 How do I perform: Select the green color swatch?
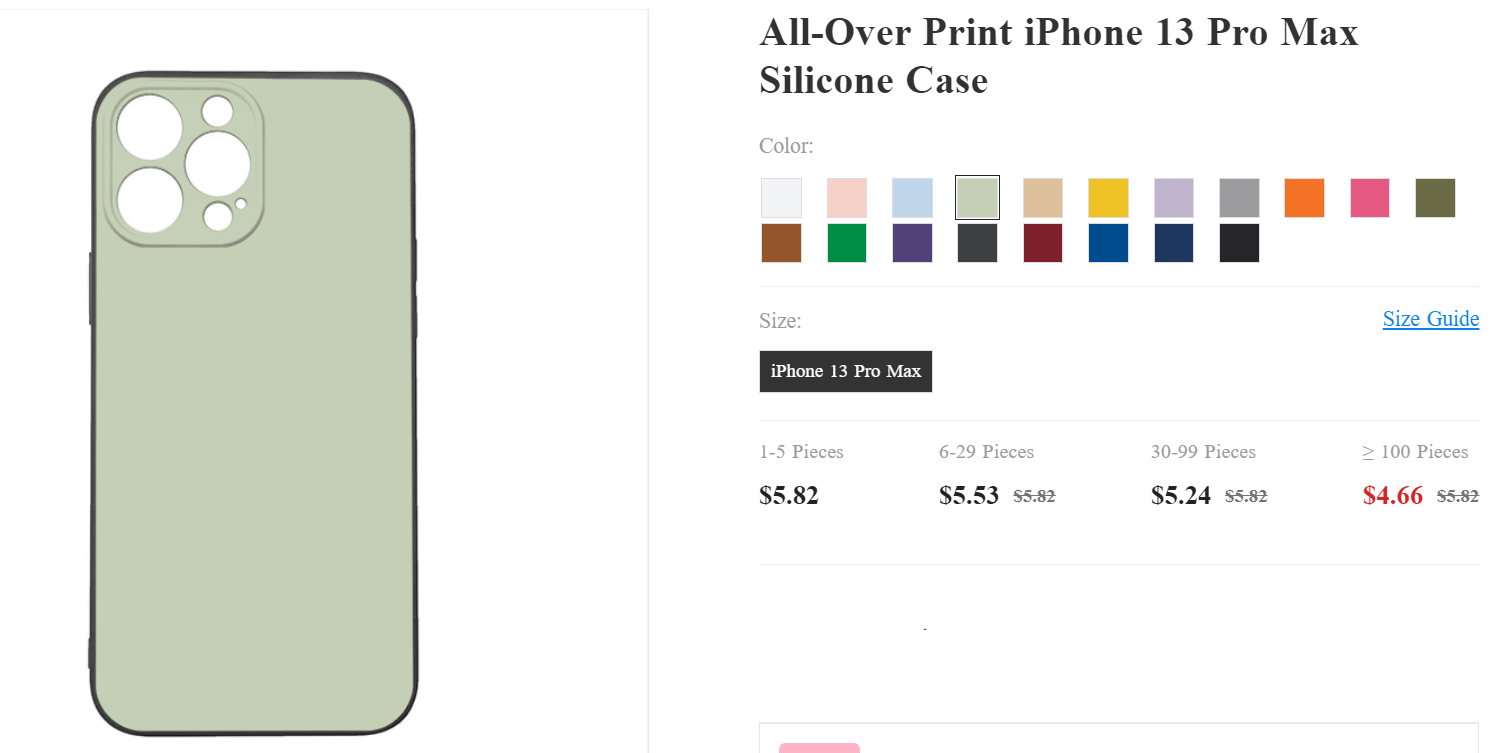click(x=846, y=243)
